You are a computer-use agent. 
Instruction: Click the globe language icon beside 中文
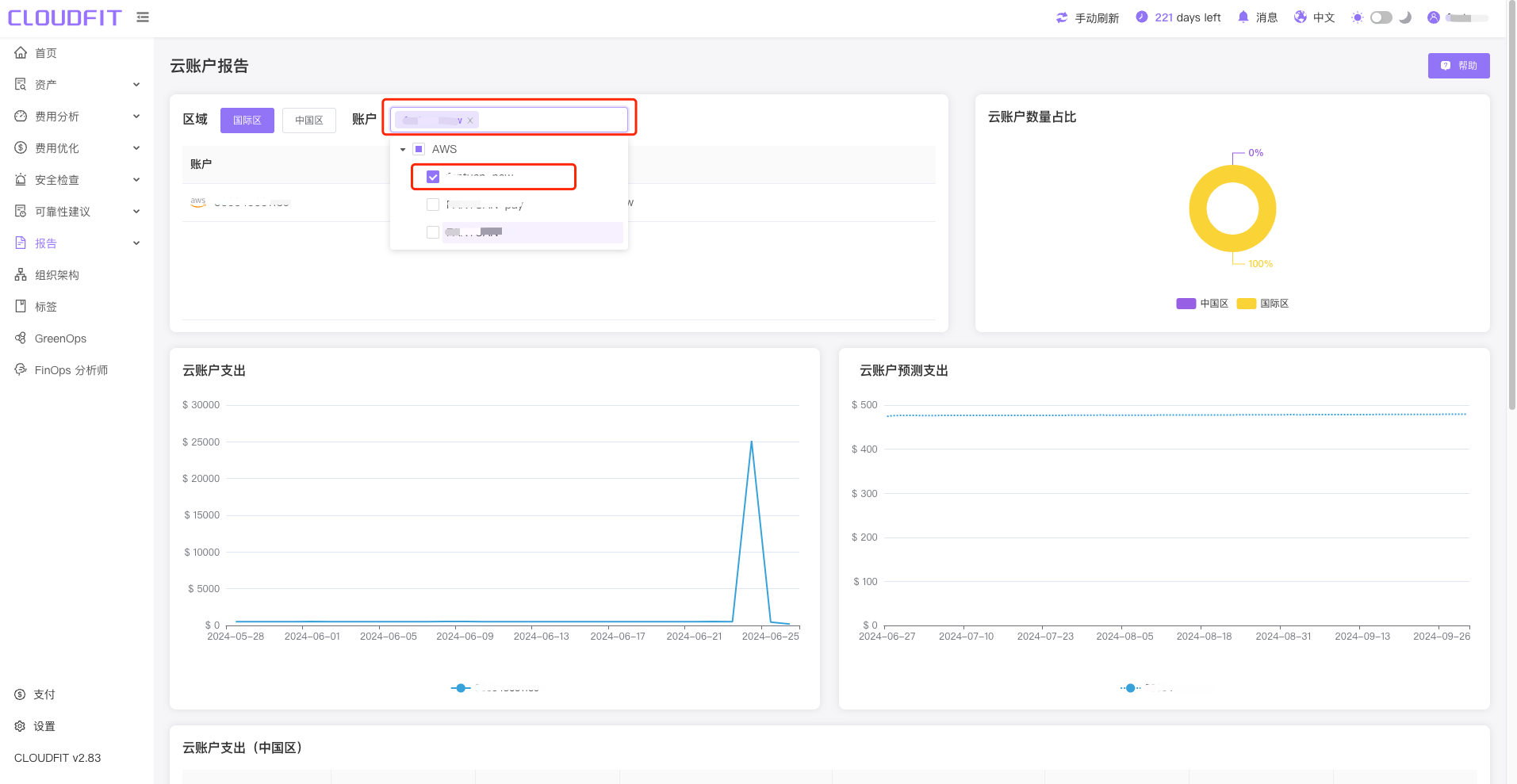pos(1301,17)
